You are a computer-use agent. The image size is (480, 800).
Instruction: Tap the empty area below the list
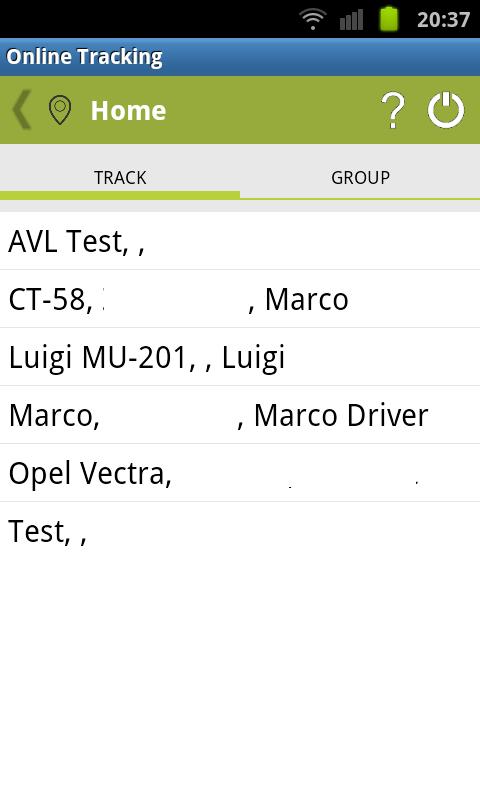tap(240, 679)
